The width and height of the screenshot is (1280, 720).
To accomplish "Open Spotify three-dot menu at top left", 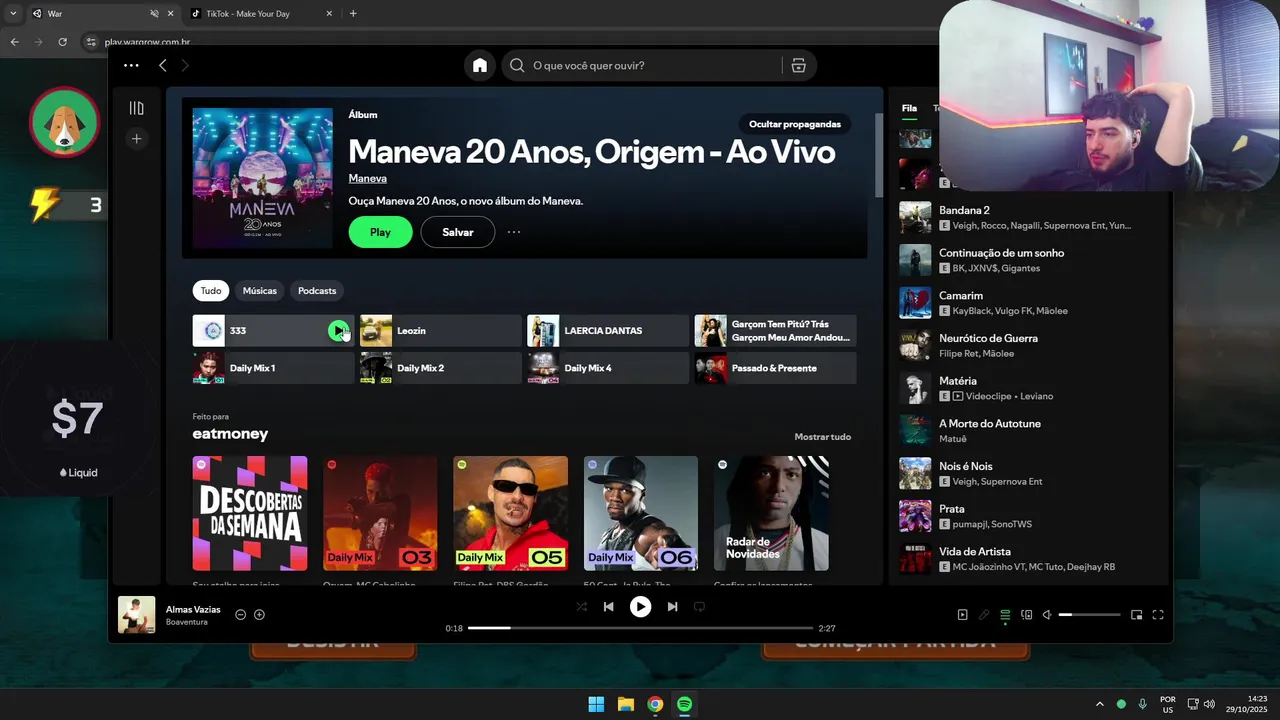I will click(x=131, y=65).
